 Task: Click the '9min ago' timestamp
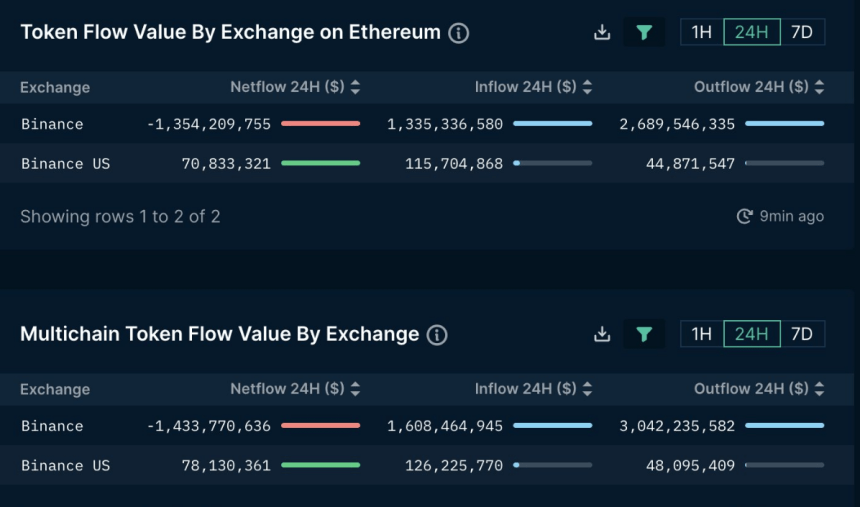tap(791, 216)
